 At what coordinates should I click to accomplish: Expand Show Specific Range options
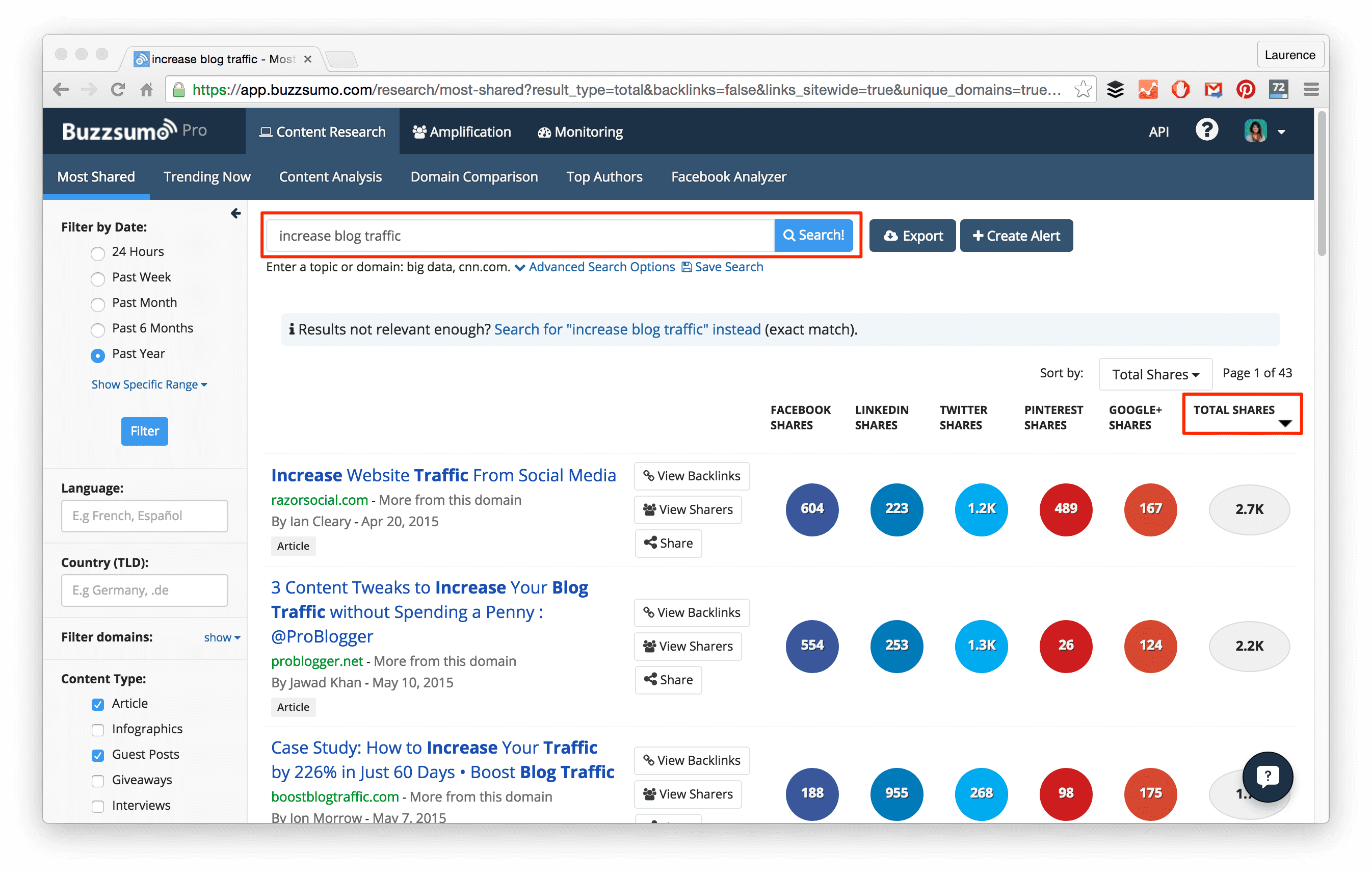[149, 385]
